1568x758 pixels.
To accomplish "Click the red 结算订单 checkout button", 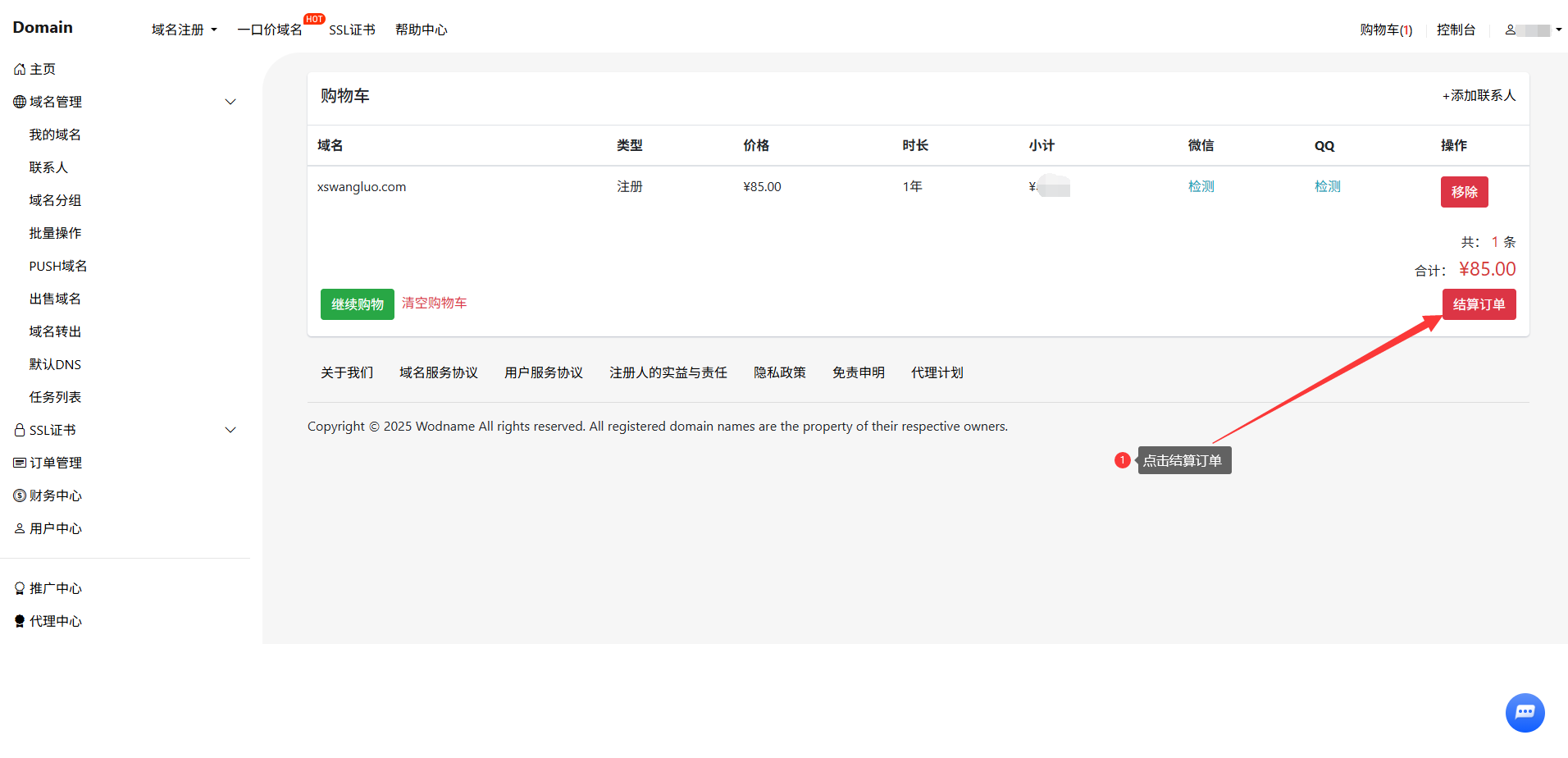I will pyautogui.click(x=1479, y=304).
